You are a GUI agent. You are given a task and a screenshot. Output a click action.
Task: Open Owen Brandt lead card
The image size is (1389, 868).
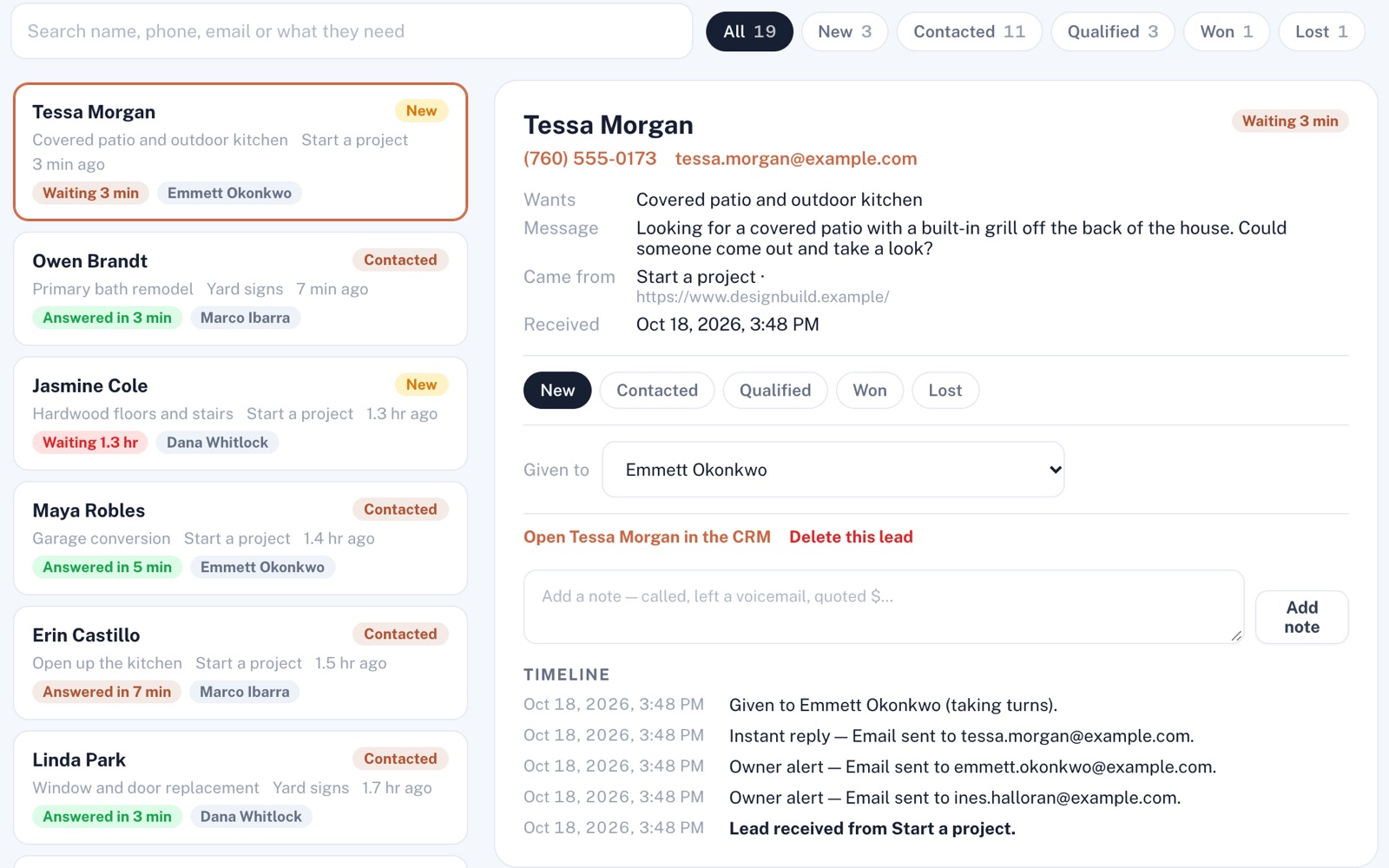[x=240, y=289]
